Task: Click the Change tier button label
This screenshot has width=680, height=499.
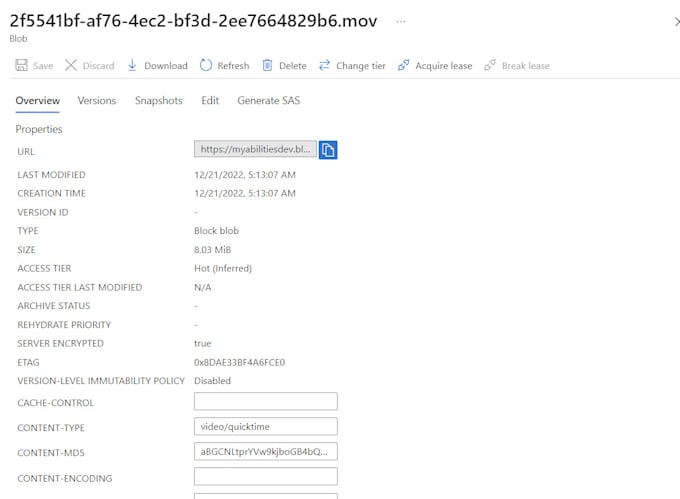Action: 361,66
